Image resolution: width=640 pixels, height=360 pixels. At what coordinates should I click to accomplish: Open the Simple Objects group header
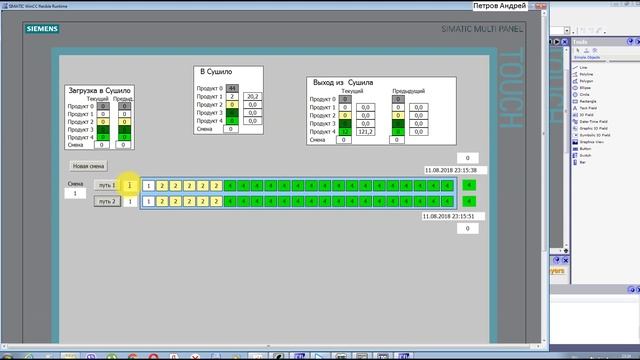click(x=587, y=58)
